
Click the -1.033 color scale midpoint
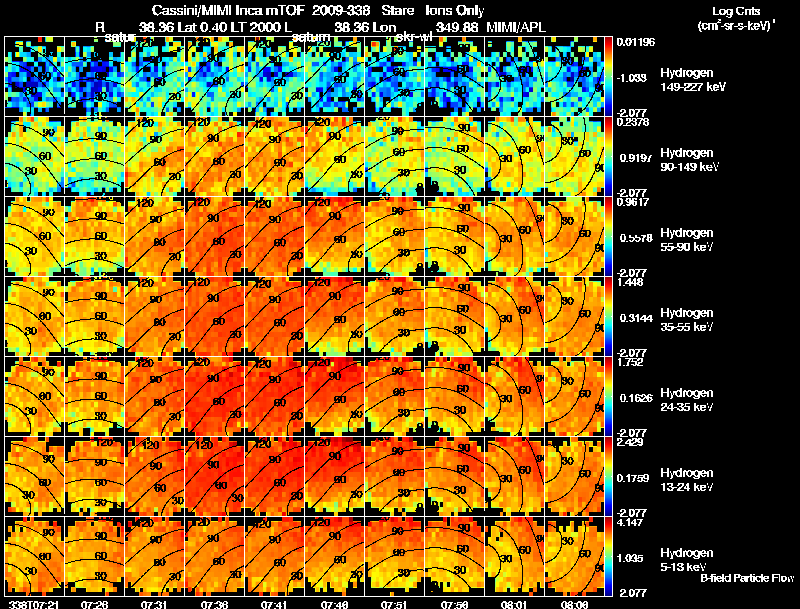pyautogui.click(x=632, y=78)
